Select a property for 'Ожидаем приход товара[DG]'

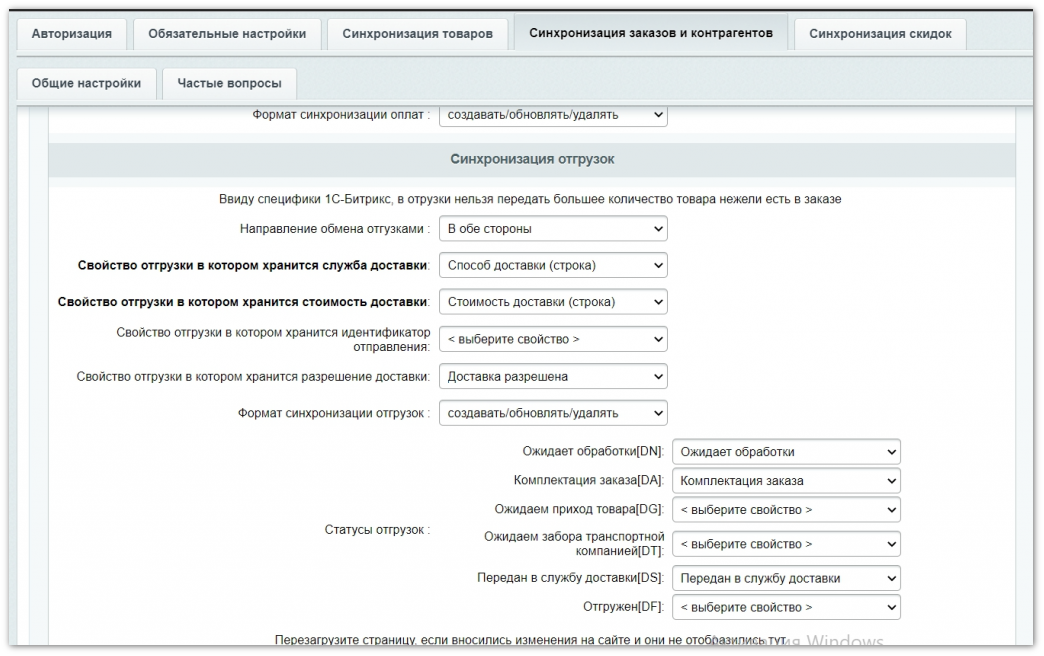(x=785, y=509)
